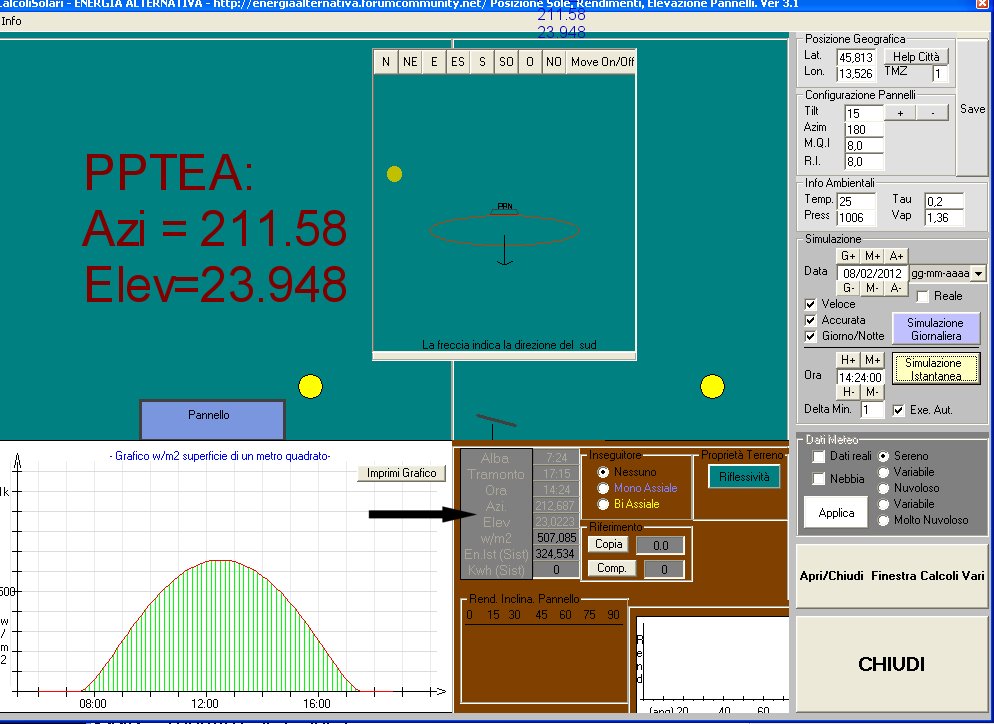Advance the hour with H+
Viewport: 994px width, 724px height.
(848, 360)
